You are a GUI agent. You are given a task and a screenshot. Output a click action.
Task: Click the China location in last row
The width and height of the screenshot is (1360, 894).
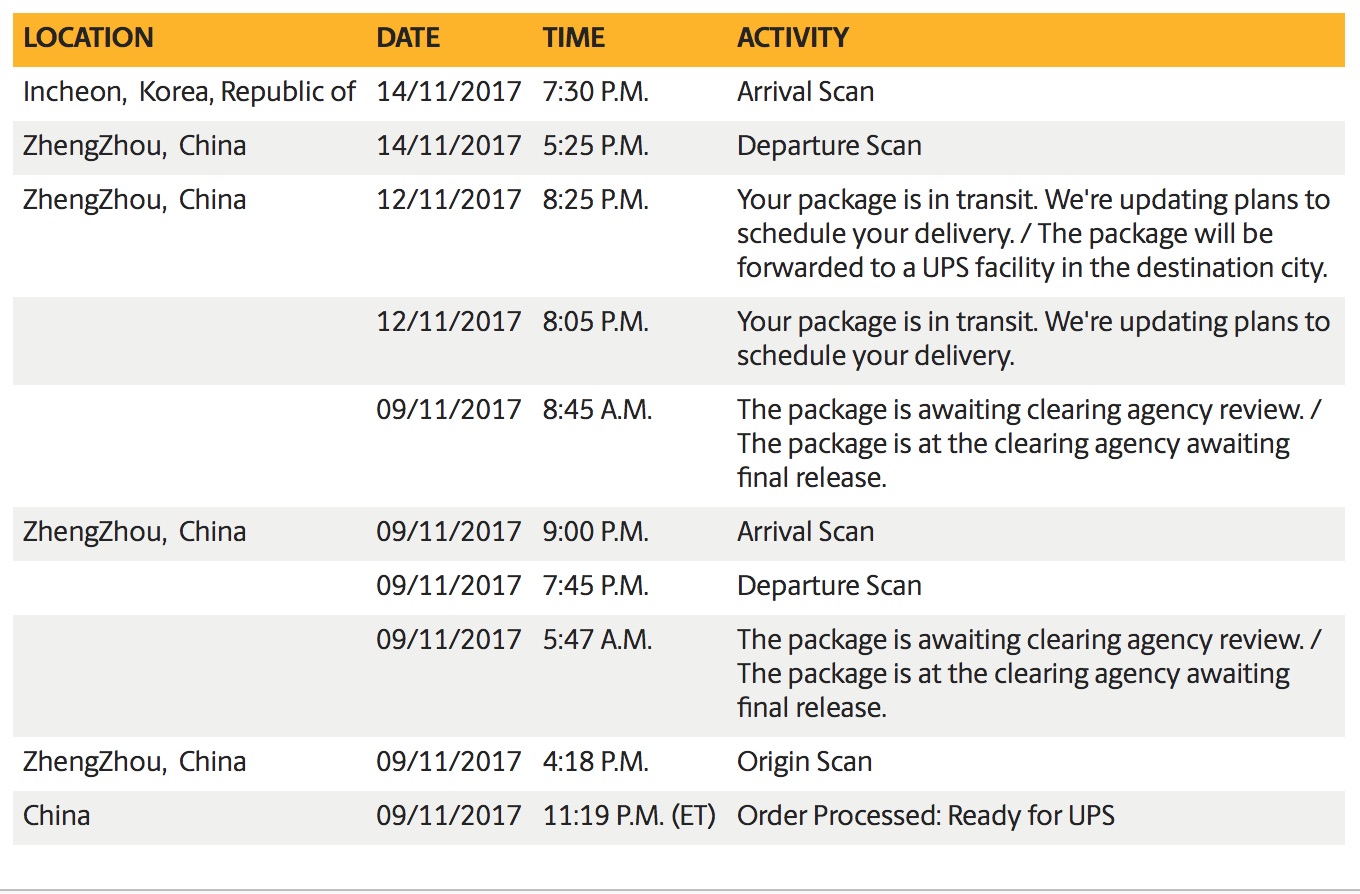57,816
